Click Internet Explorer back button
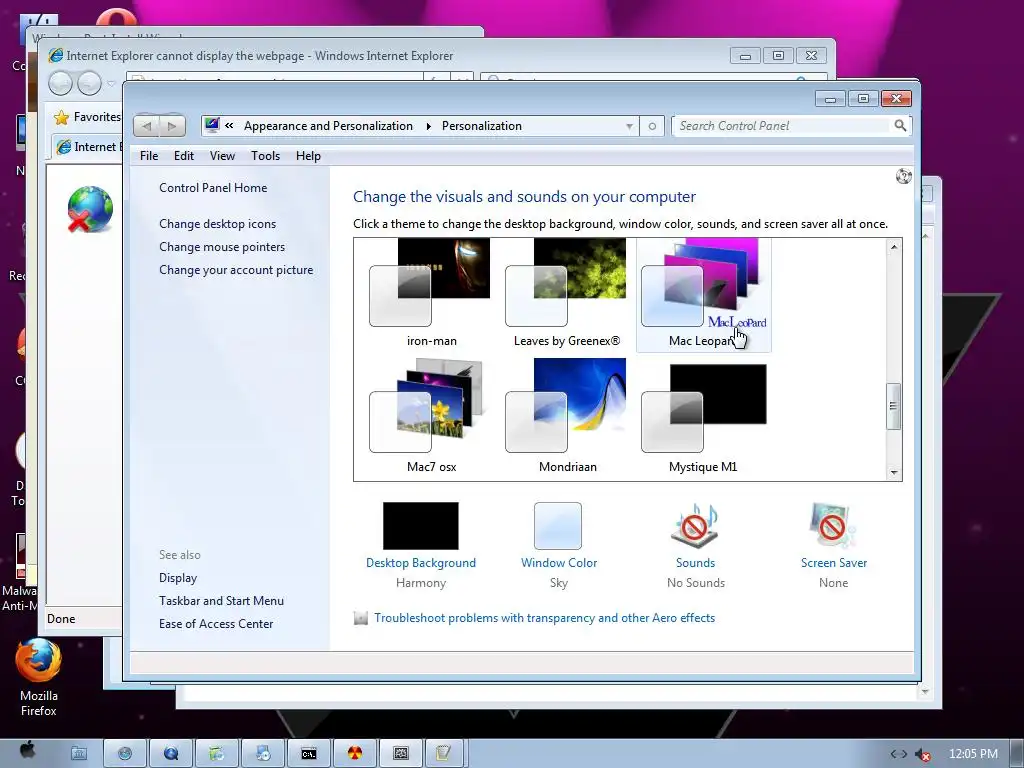Screen dimensions: 1024x768 [x=61, y=84]
